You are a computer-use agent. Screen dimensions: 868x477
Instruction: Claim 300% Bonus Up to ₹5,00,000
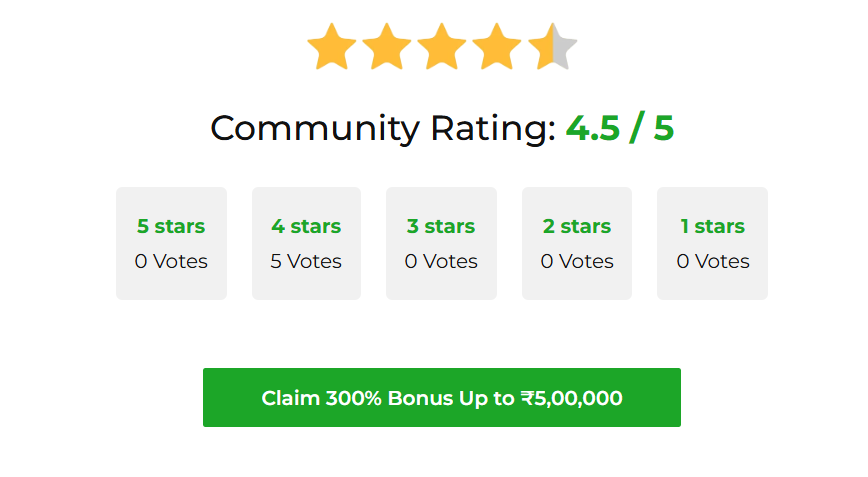point(442,398)
